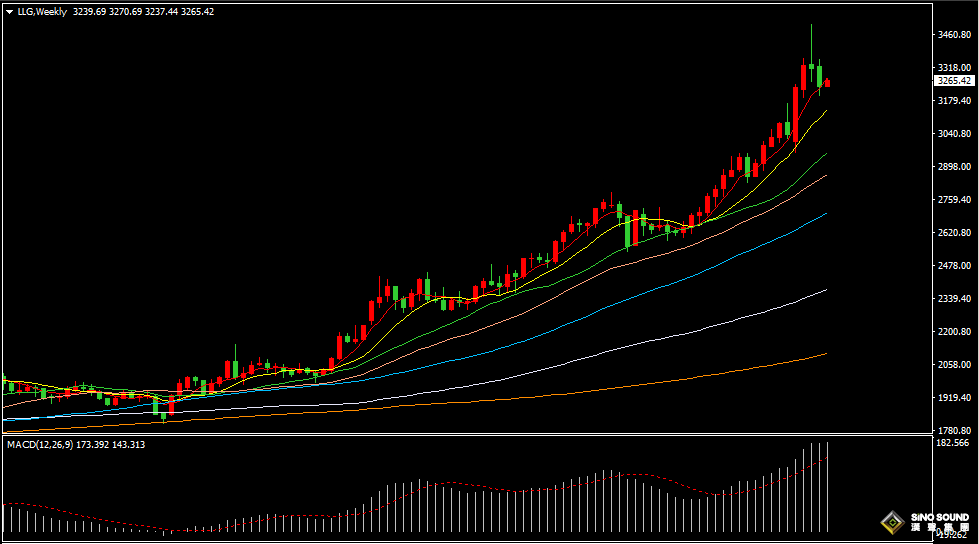Click the 182.566 MACD scale value

[x=951, y=442]
